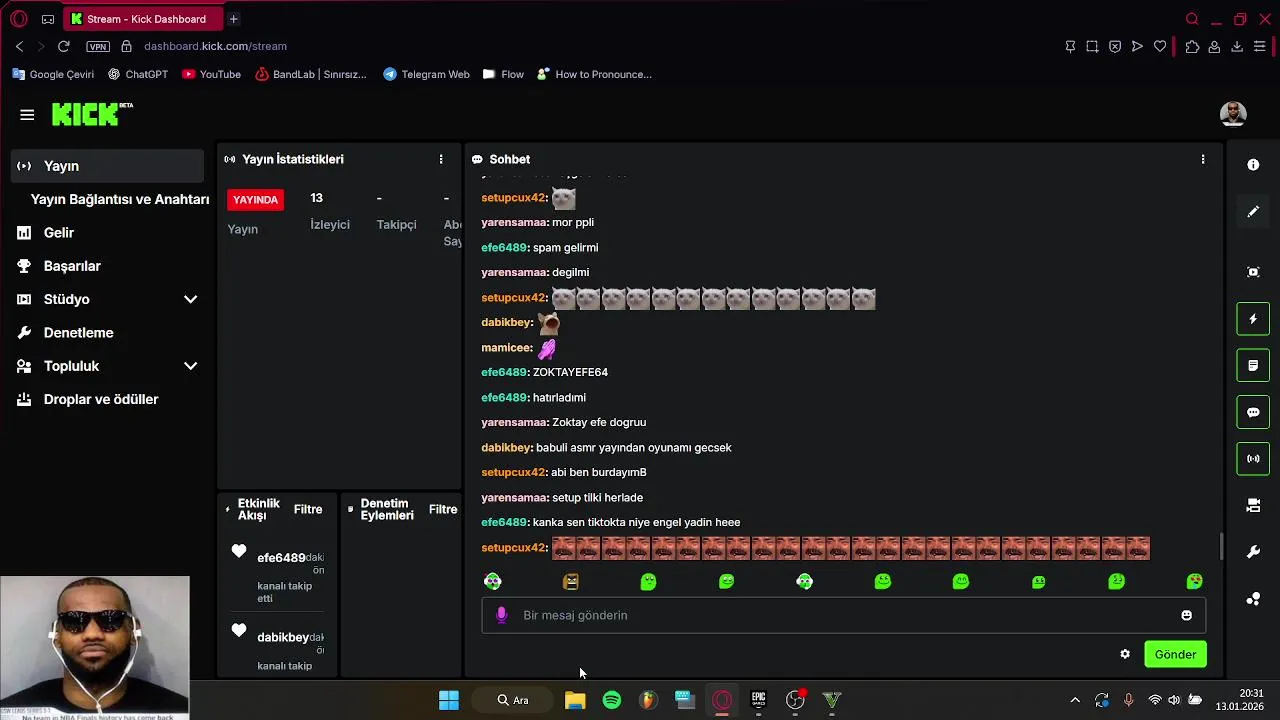
Task: Open the emoji picker in message box
Action: pyautogui.click(x=1187, y=615)
